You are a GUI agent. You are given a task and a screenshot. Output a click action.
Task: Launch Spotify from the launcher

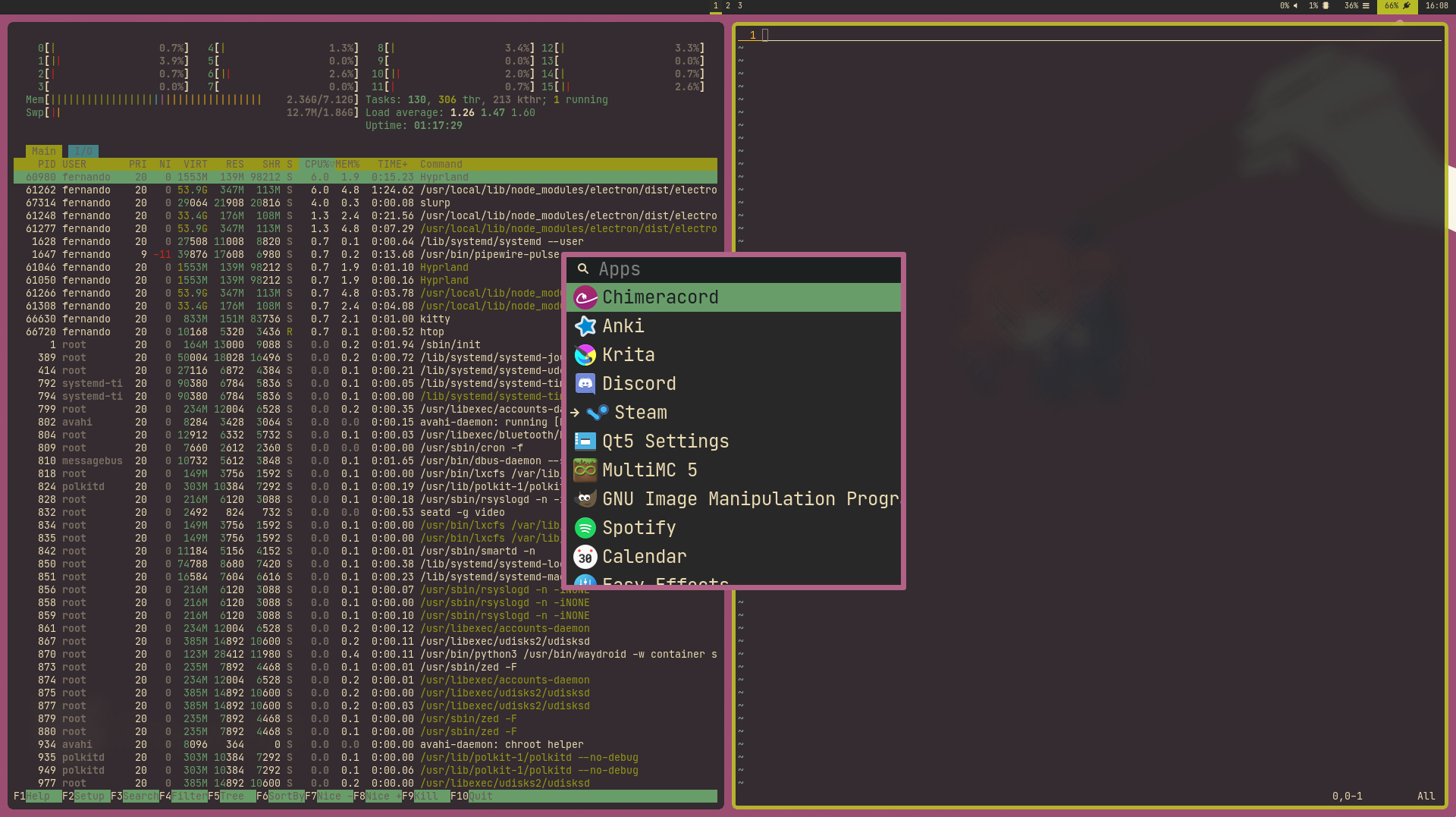point(733,528)
